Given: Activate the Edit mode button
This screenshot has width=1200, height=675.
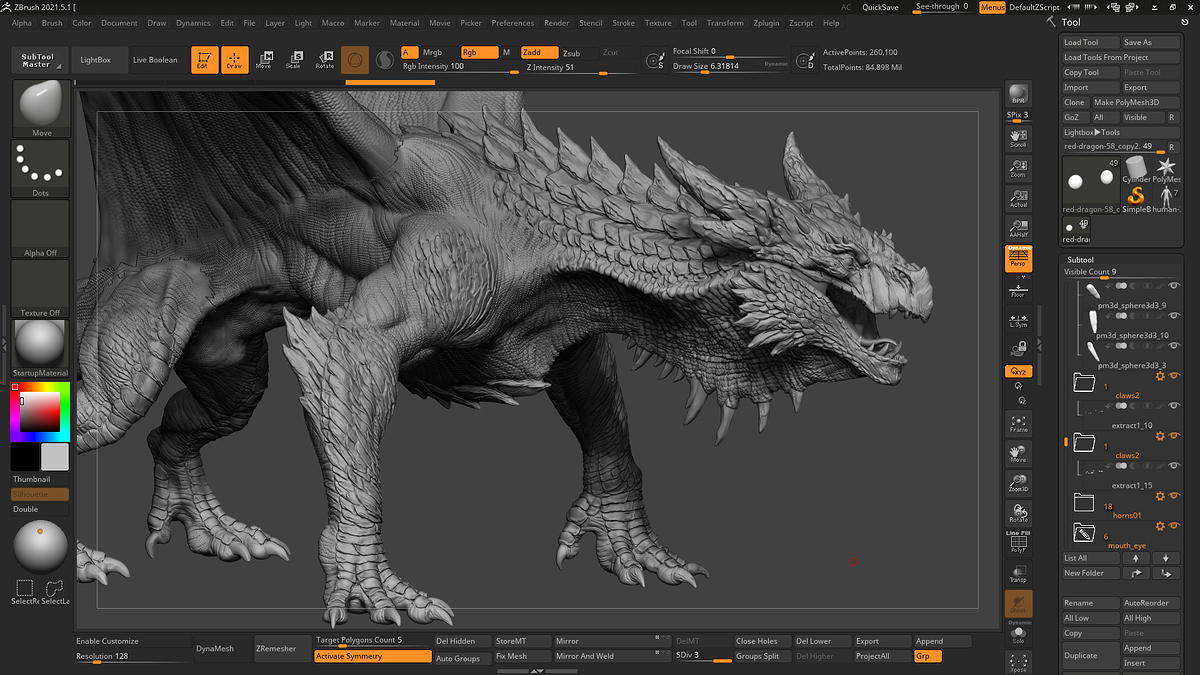Looking at the screenshot, I should click(203, 60).
